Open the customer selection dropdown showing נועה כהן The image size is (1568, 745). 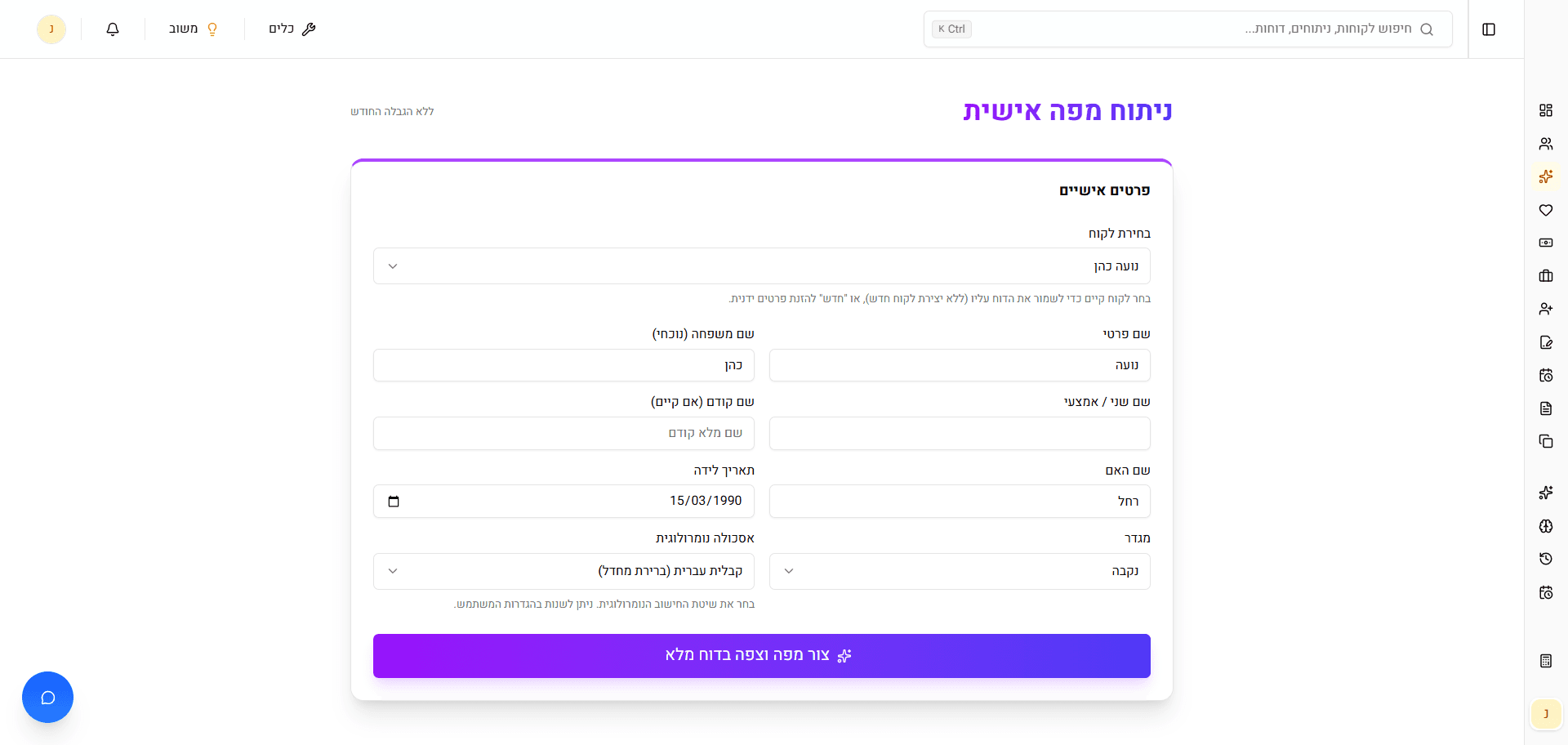click(x=761, y=265)
